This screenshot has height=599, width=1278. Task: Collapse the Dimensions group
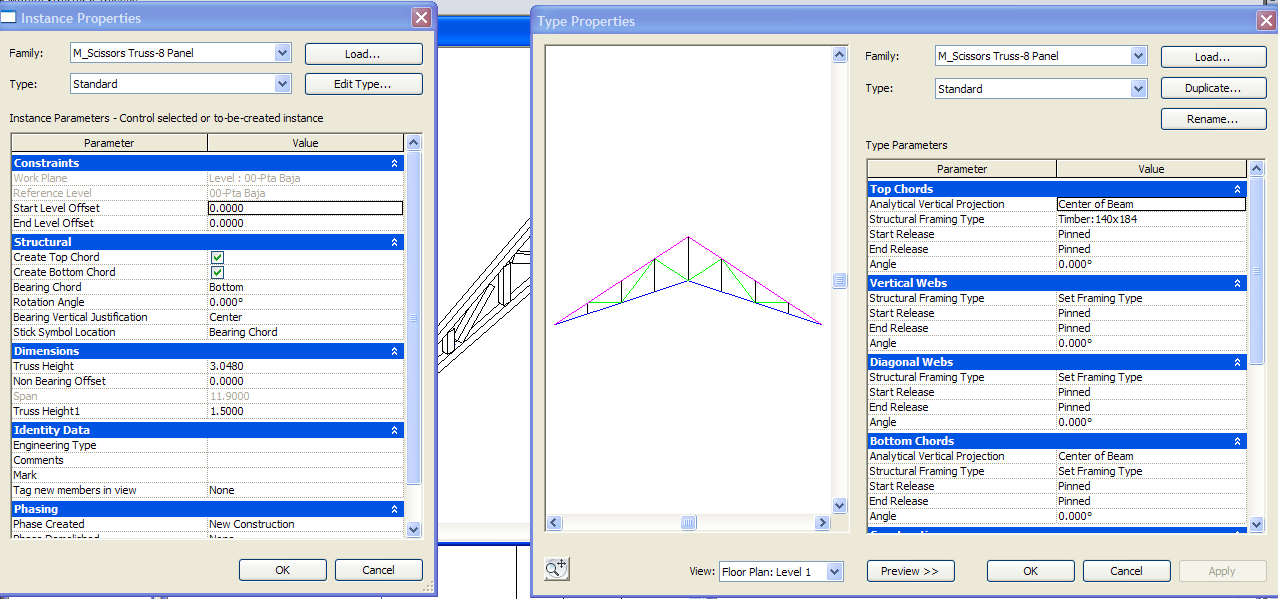click(394, 351)
